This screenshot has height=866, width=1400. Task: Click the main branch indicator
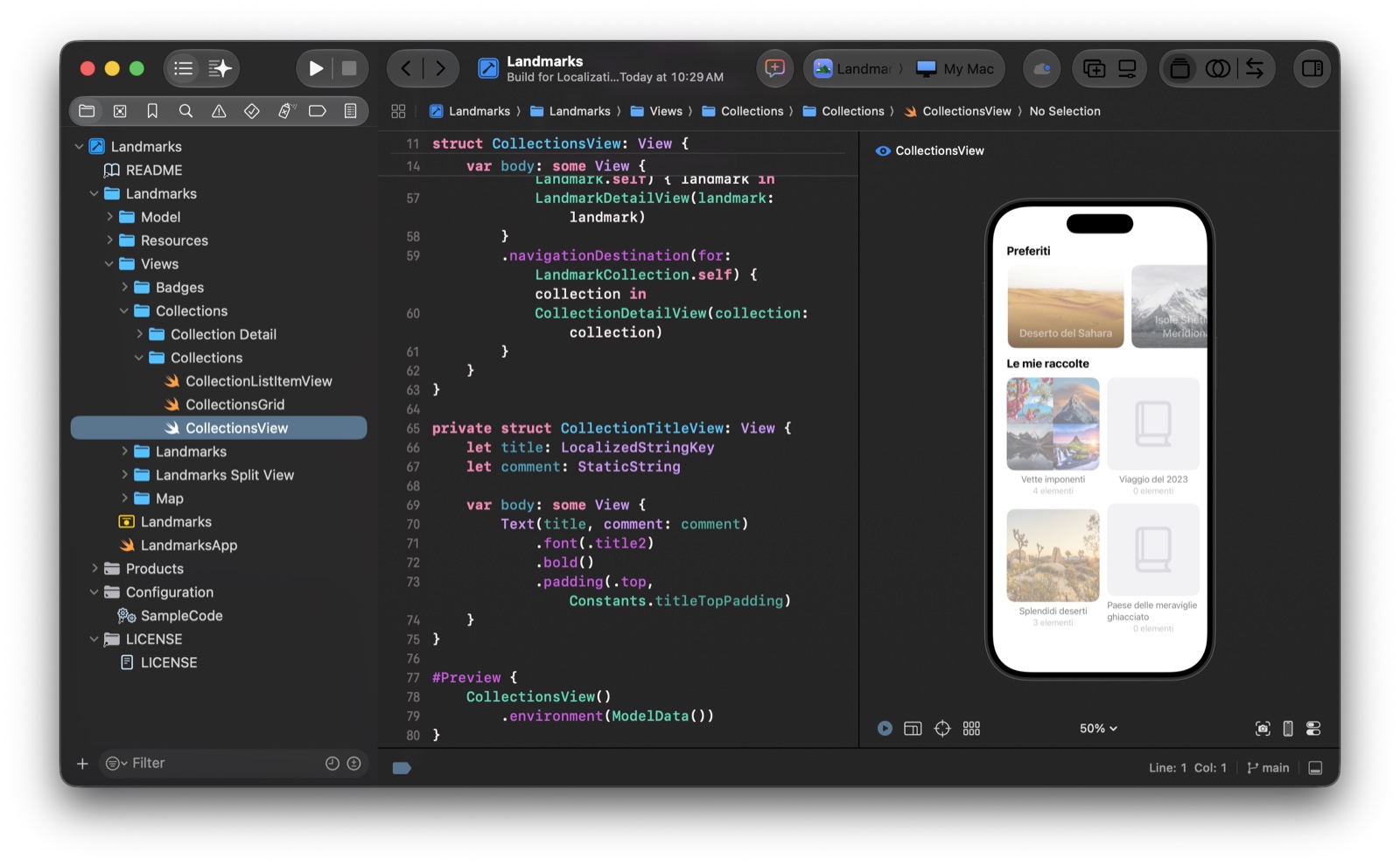click(x=1268, y=767)
